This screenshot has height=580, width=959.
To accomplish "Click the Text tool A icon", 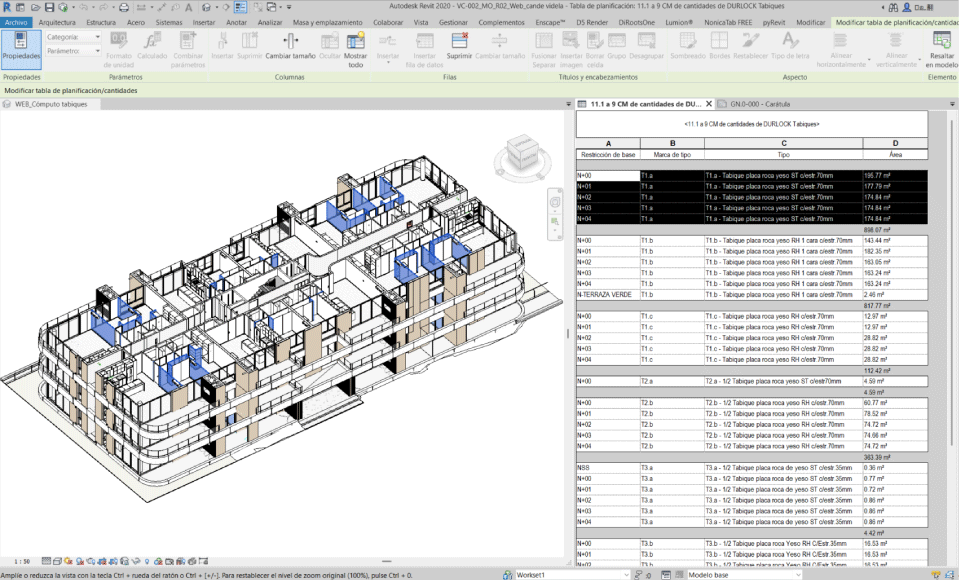I will pos(188,7).
